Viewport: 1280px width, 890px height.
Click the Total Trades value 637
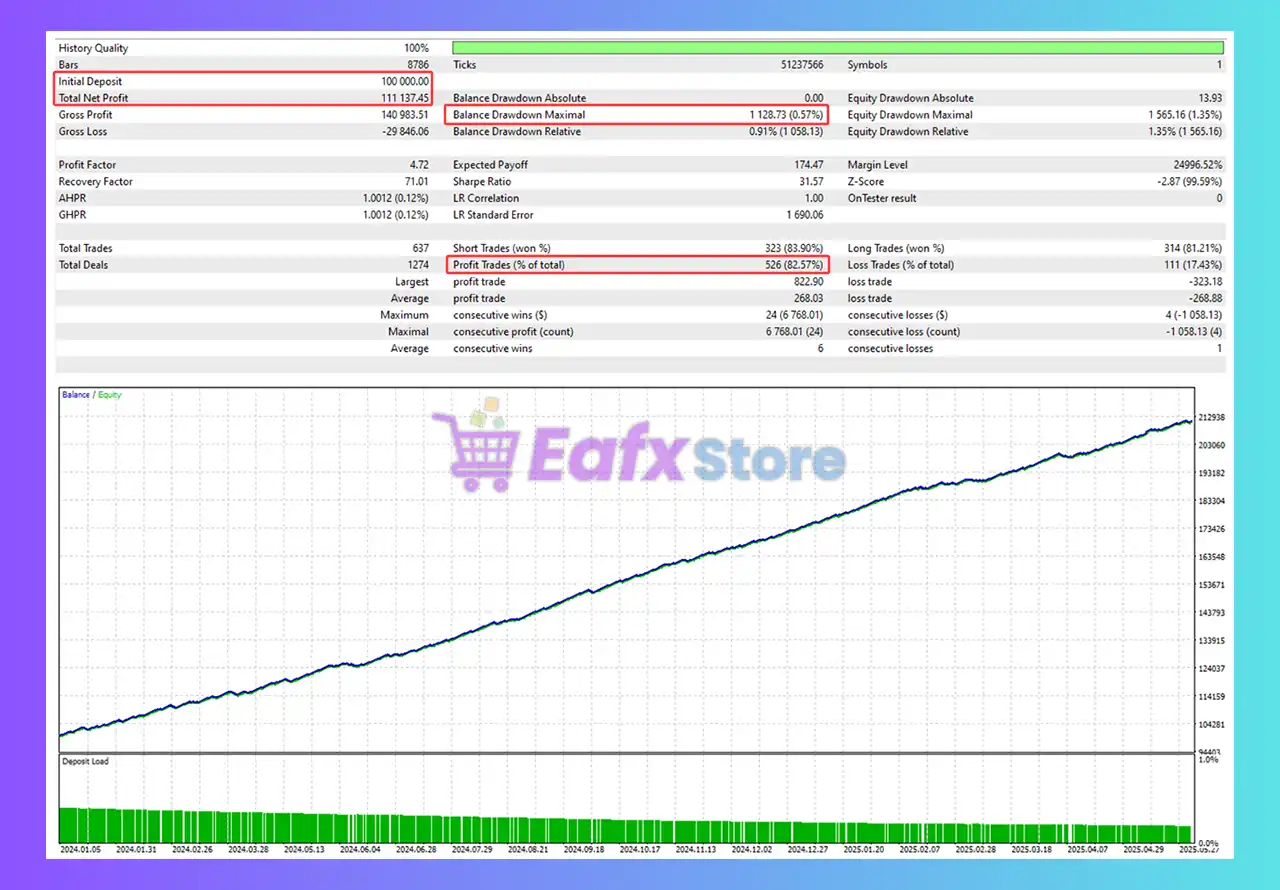pyautogui.click(x=419, y=248)
